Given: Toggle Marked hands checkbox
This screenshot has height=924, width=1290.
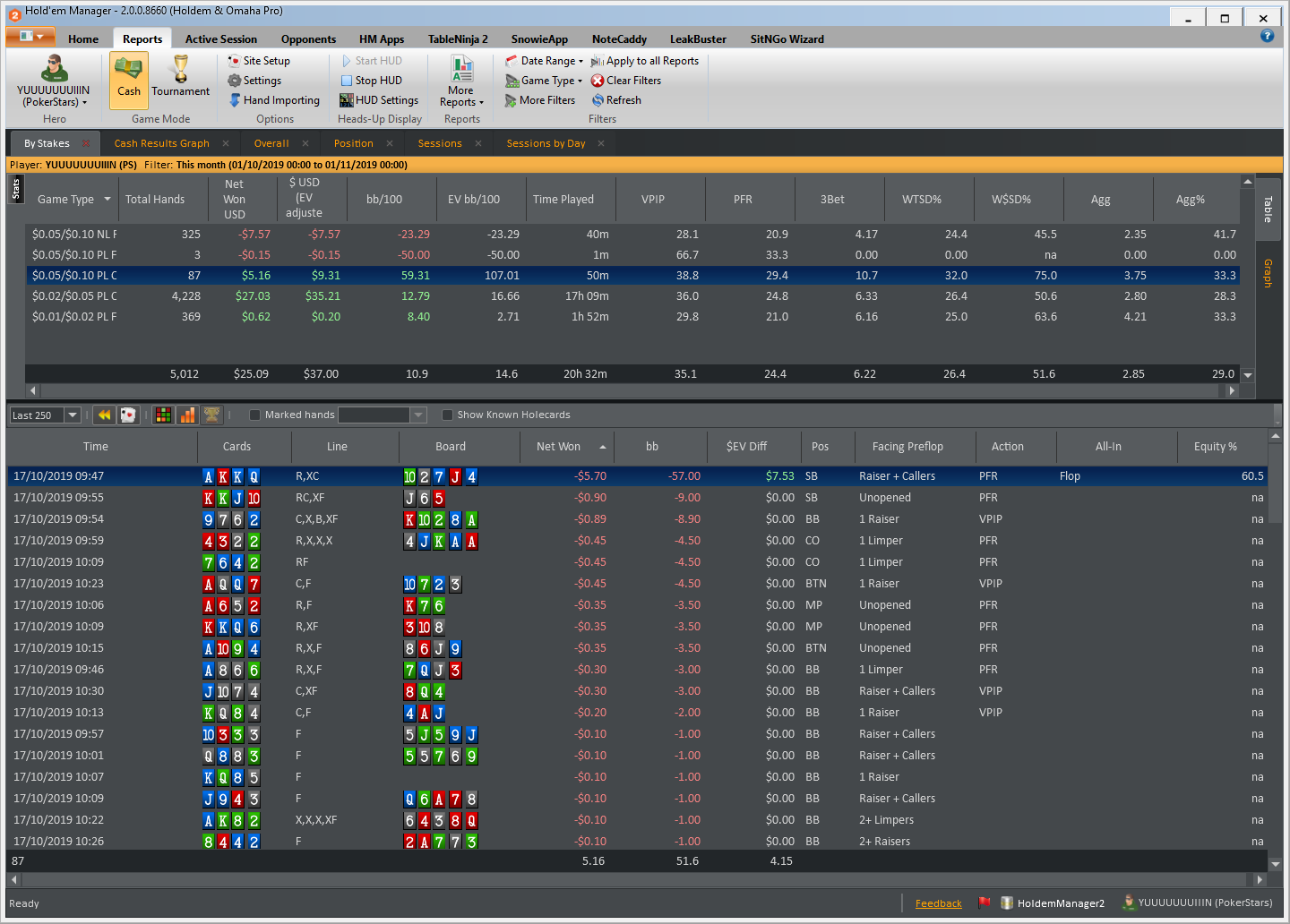Looking at the screenshot, I should 254,415.
